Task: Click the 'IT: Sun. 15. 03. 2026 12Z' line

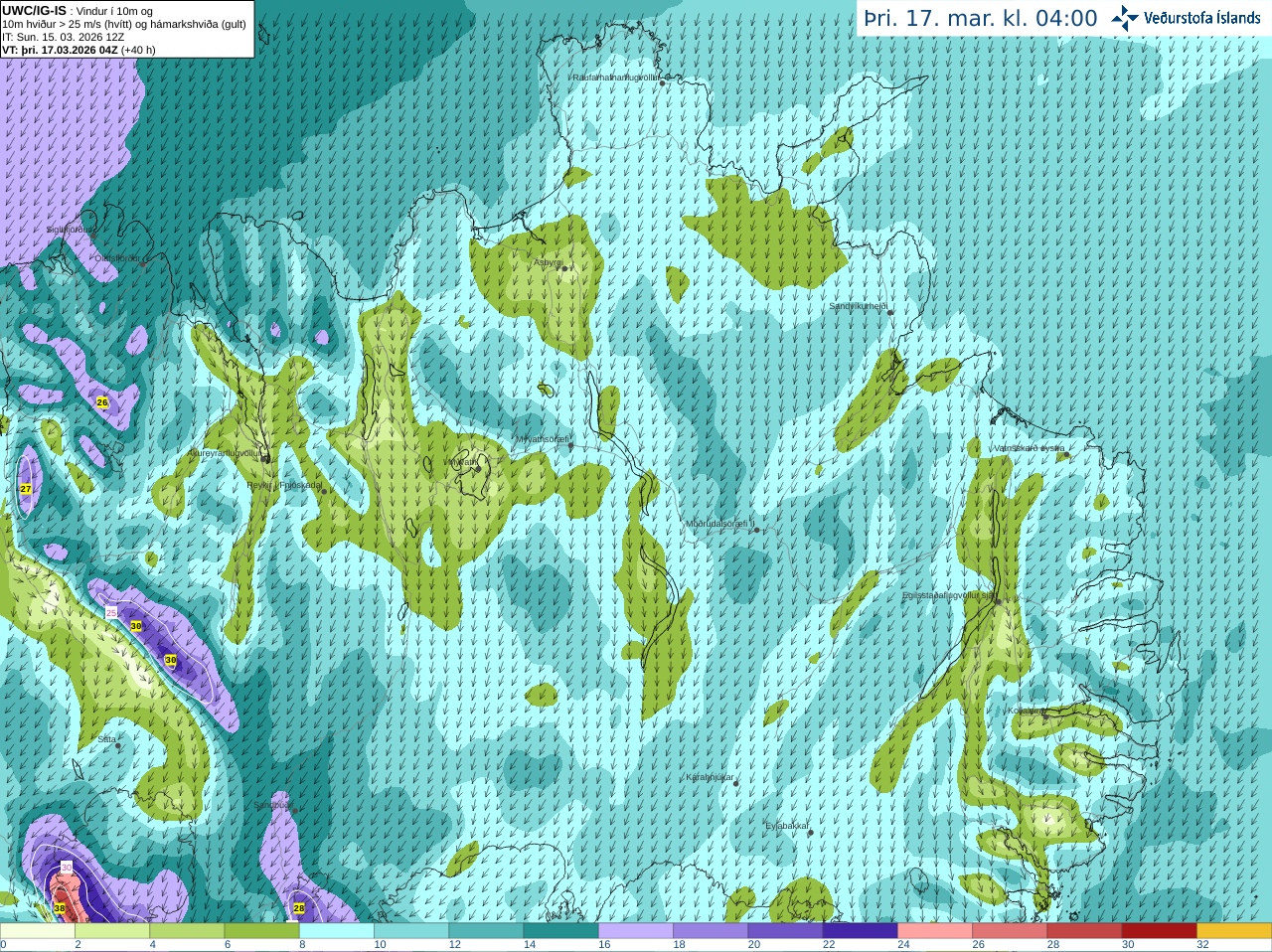Action: (63, 37)
